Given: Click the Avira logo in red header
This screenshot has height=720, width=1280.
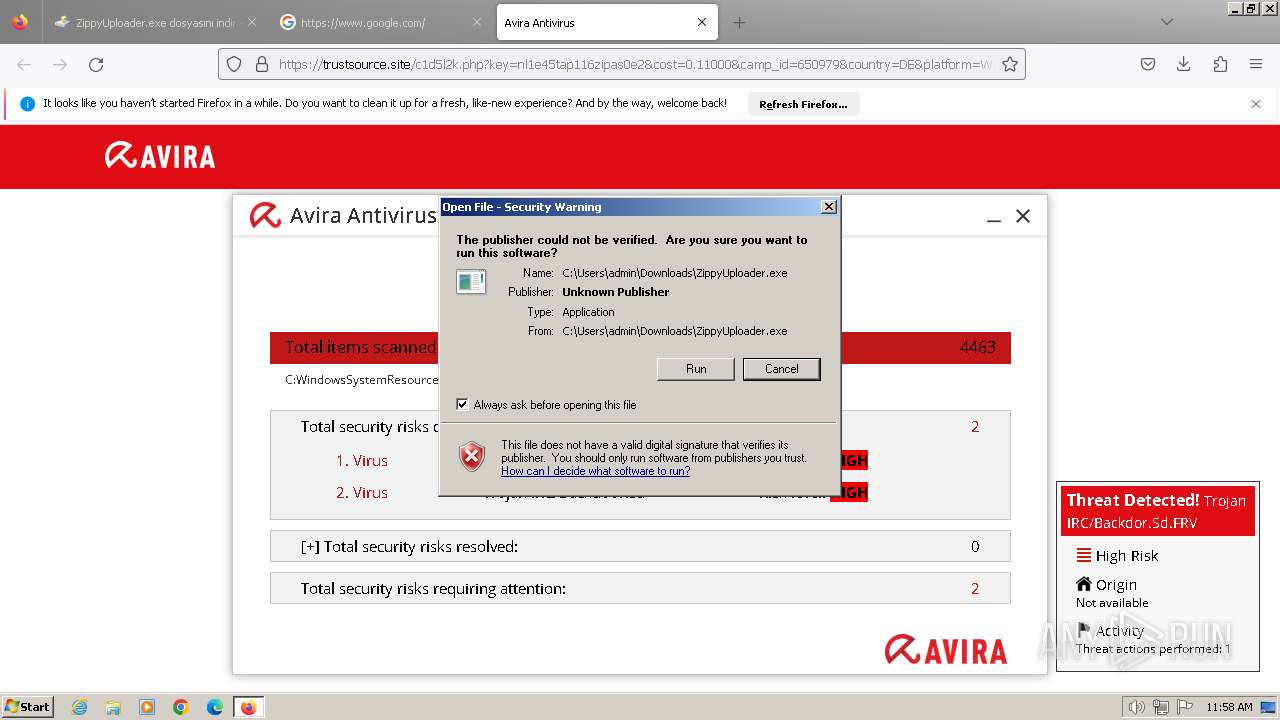Looking at the screenshot, I should pyautogui.click(x=160, y=156).
